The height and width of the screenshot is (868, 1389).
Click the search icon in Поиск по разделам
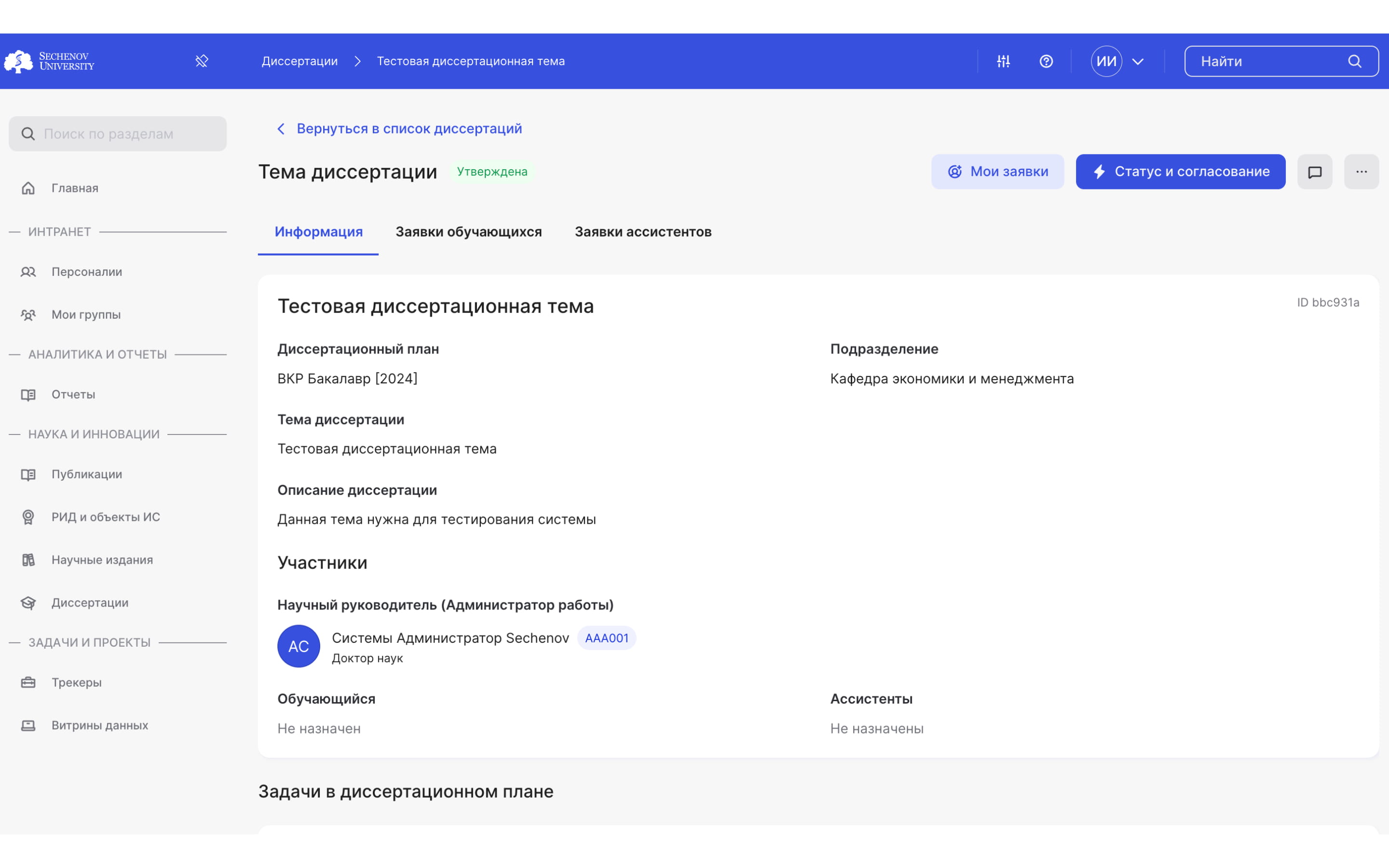(28, 134)
